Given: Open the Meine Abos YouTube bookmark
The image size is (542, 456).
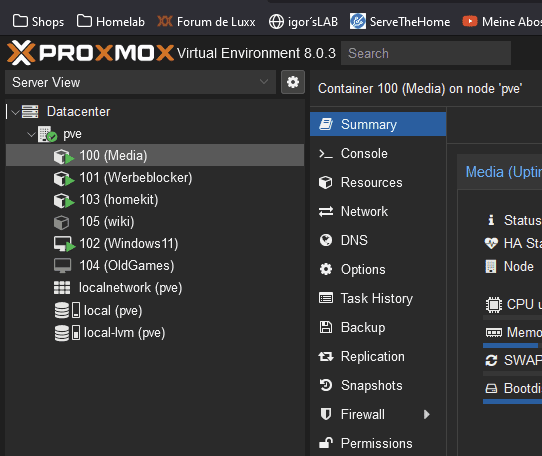Looking at the screenshot, I should (x=502, y=21).
